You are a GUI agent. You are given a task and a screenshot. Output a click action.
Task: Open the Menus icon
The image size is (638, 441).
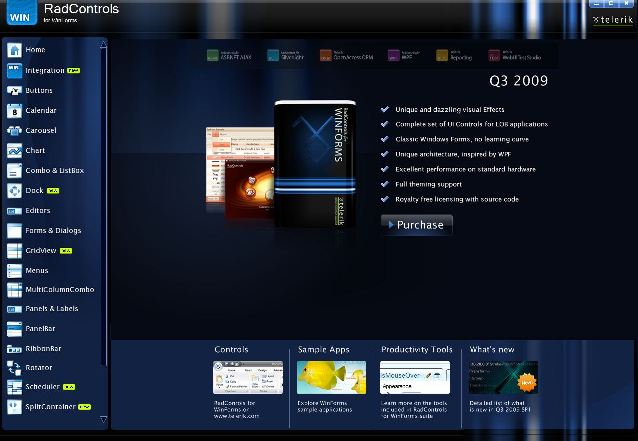14,271
